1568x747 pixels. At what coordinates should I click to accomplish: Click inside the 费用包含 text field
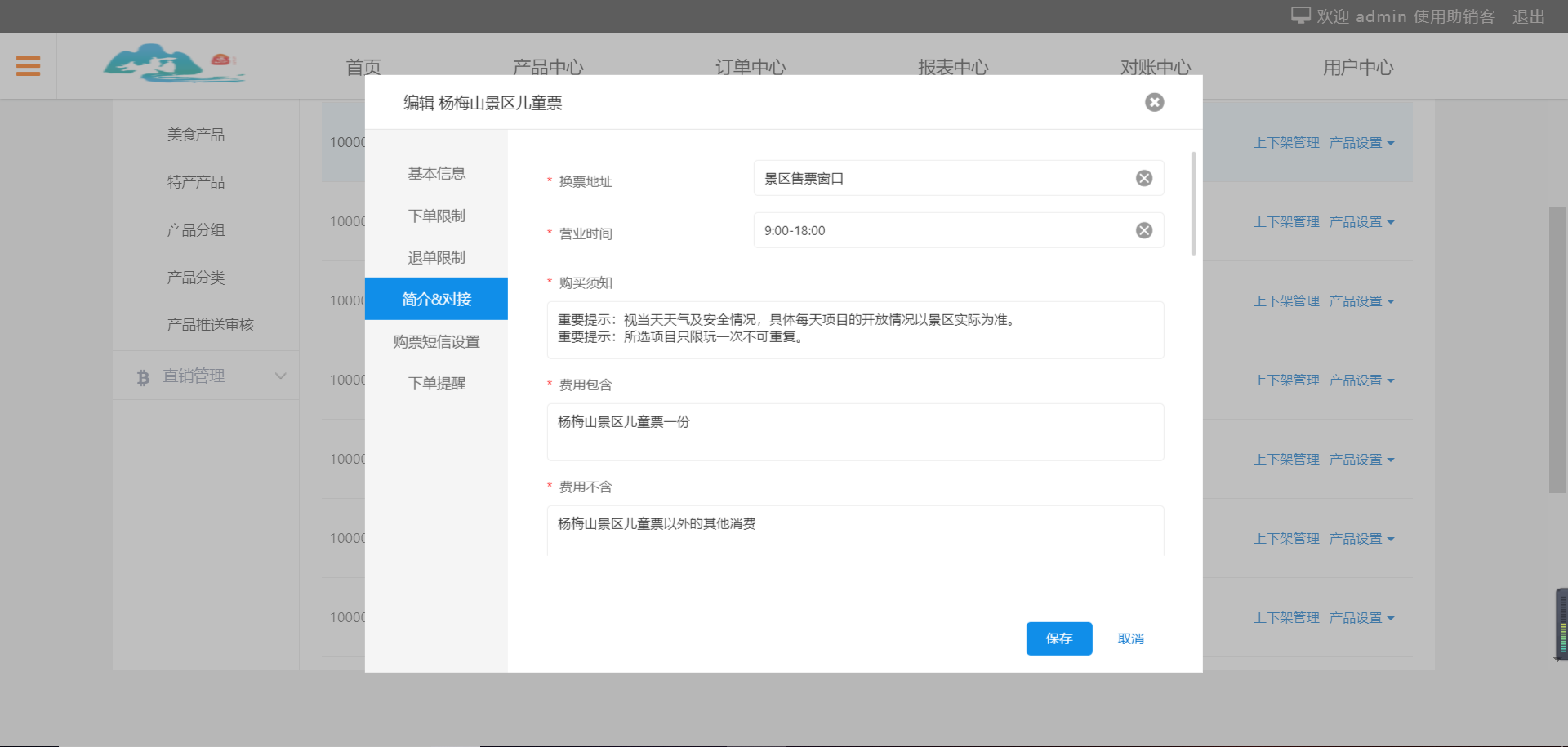(854, 432)
